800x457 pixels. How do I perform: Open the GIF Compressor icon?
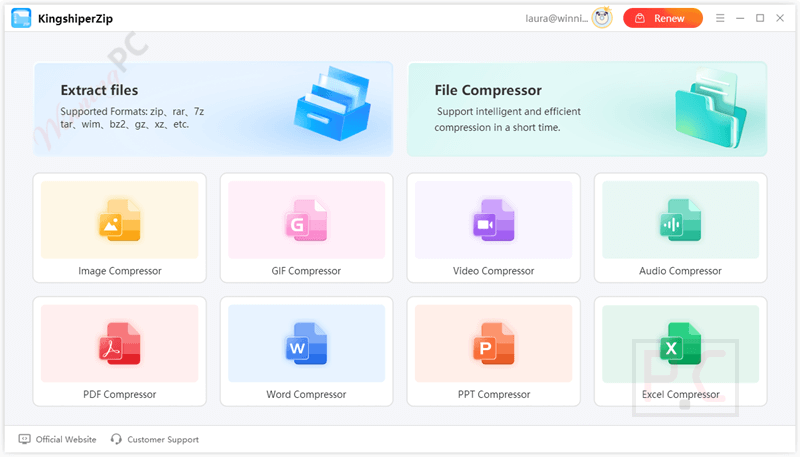[x=306, y=220]
